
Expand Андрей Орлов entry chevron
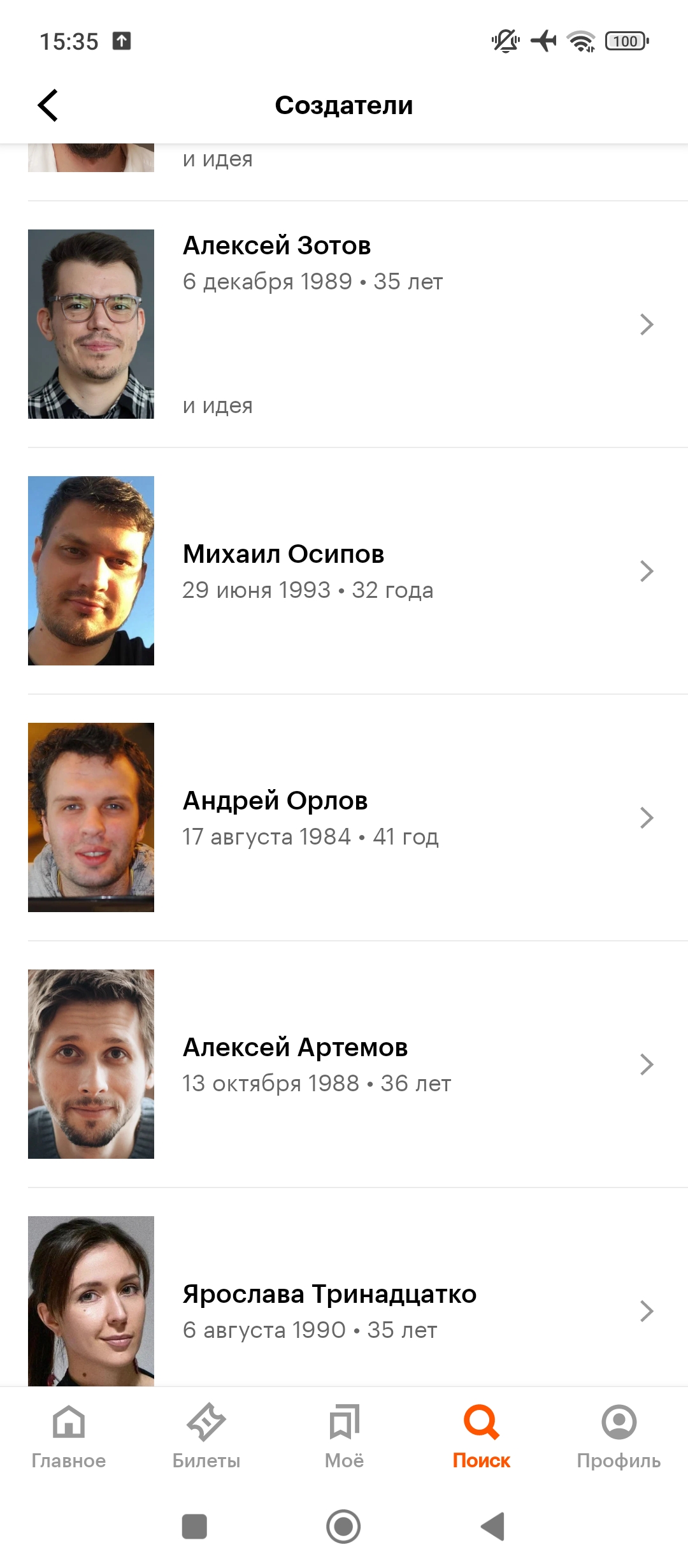pyautogui.click(x=647, y=818)
